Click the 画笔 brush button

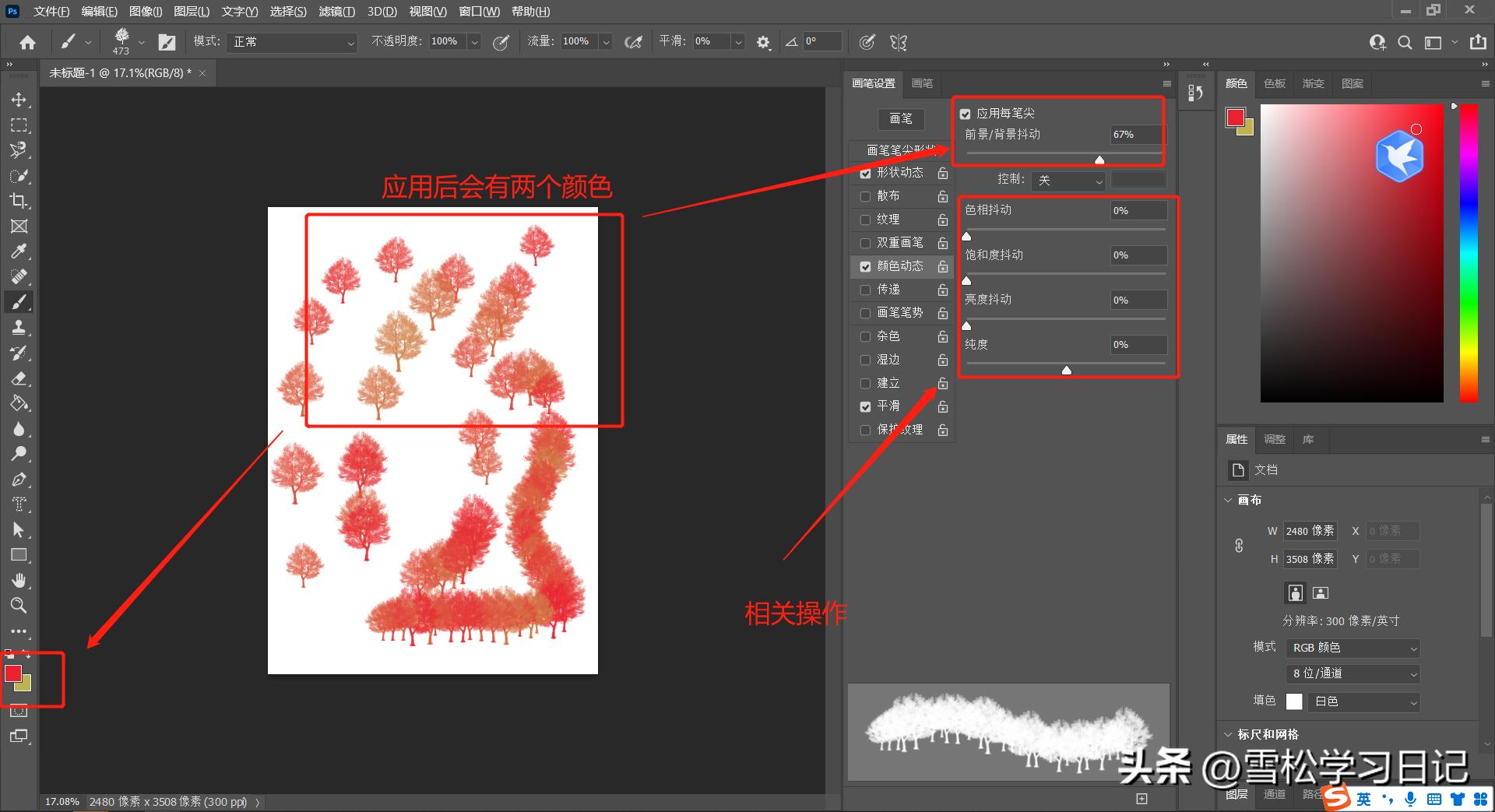(x=901, y=118)
